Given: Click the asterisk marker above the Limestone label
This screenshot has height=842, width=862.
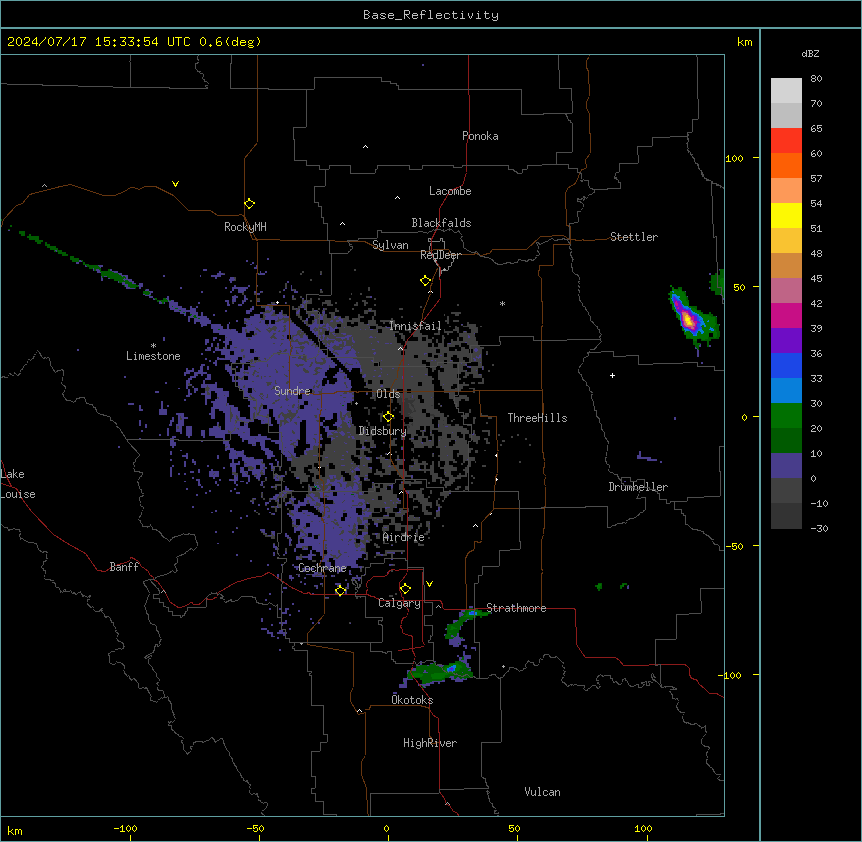Looking at the screenshot, I should tap(153, 345).
